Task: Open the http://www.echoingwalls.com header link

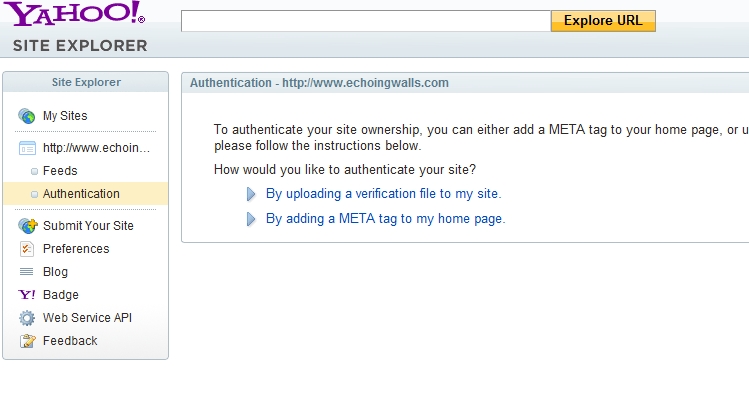Action: (x=365, y=83)
